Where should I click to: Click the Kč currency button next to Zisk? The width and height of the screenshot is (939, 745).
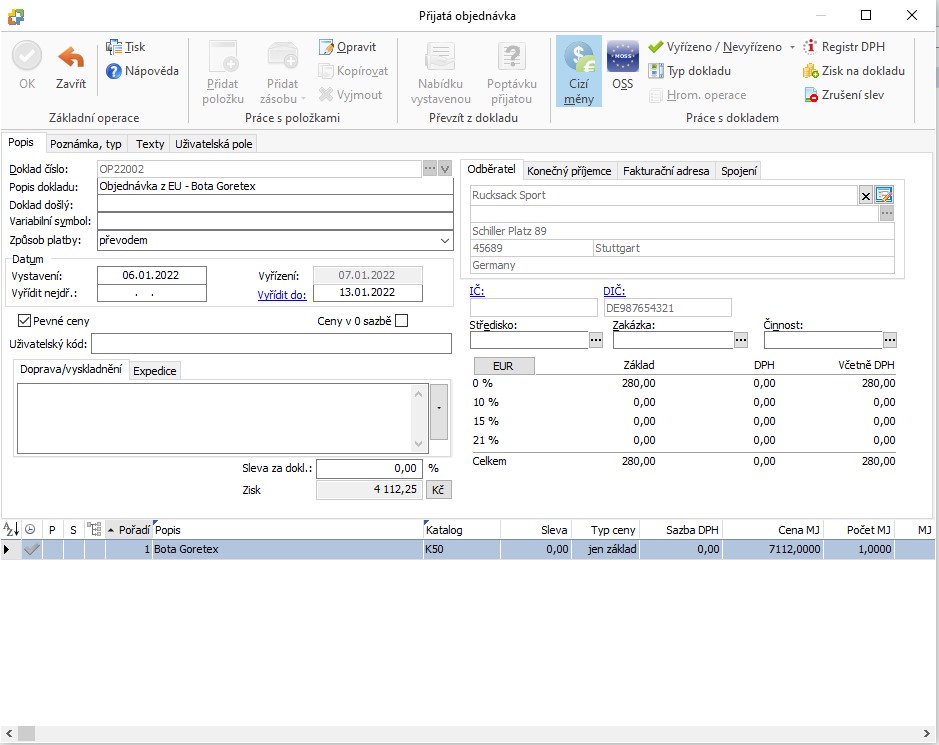click(x=438, y=490)
